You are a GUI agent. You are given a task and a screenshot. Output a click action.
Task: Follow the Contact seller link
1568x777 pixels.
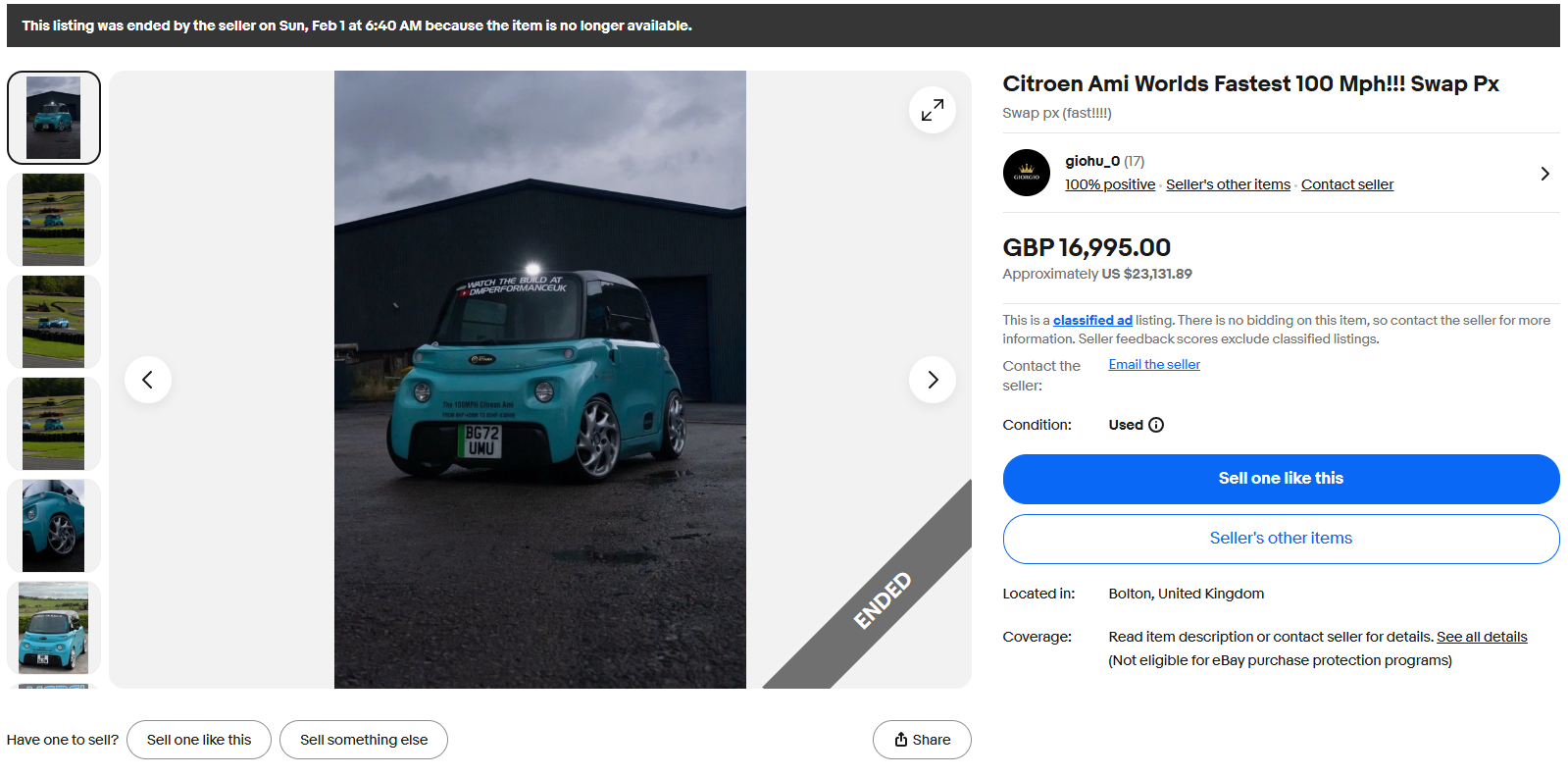[x=1346, y=184]
